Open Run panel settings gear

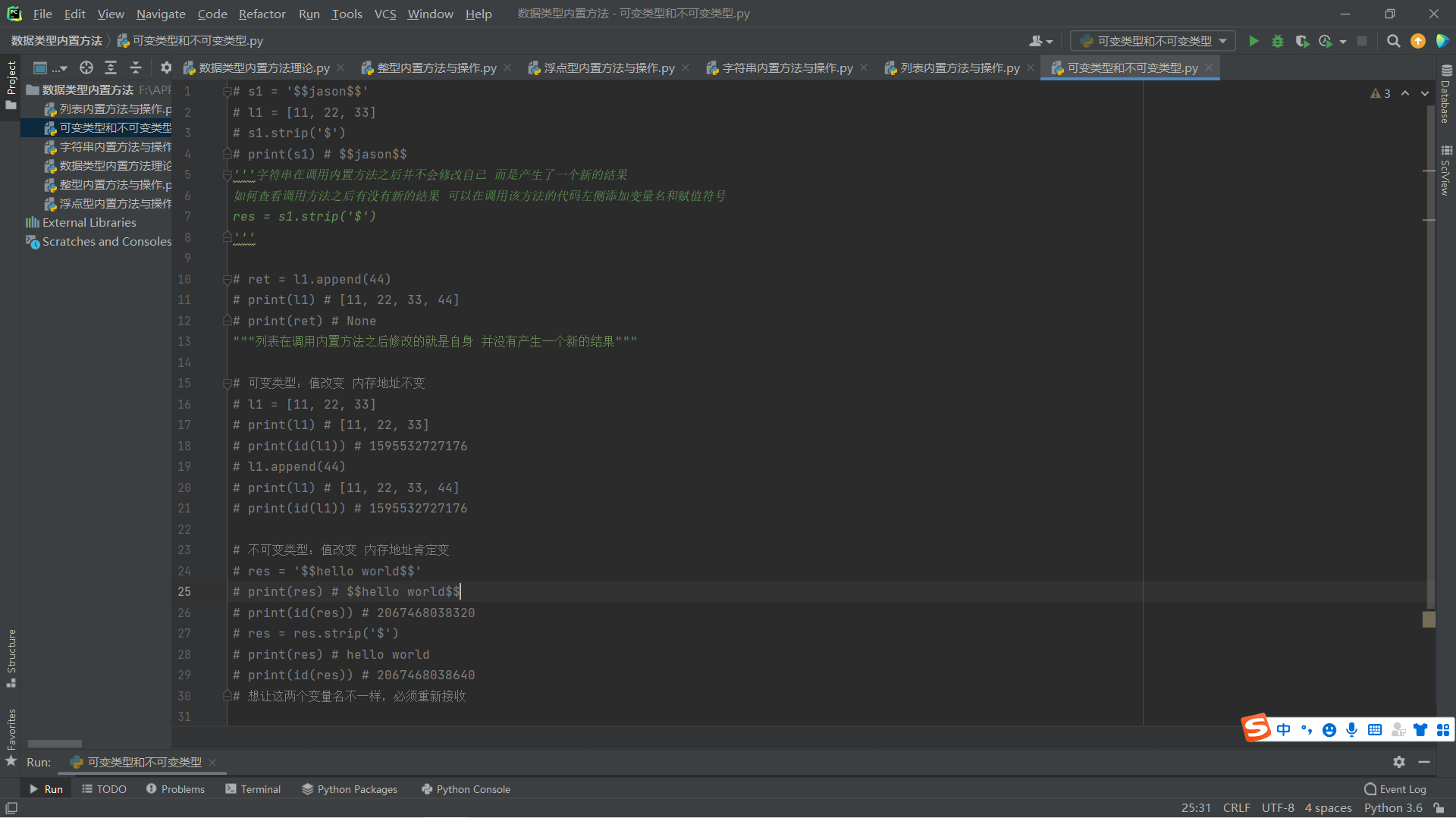(1399, 762)
